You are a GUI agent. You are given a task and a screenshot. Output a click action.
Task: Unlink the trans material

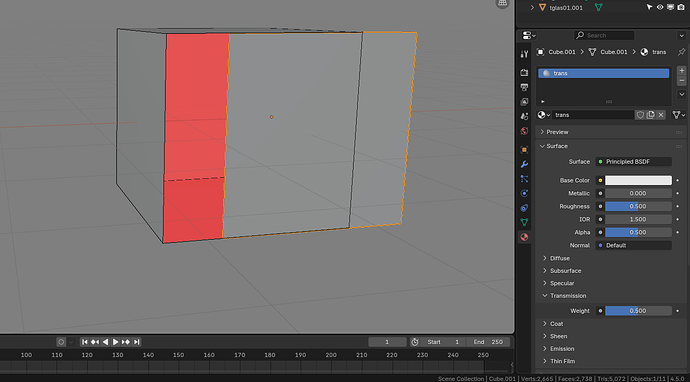click(661, 115)
